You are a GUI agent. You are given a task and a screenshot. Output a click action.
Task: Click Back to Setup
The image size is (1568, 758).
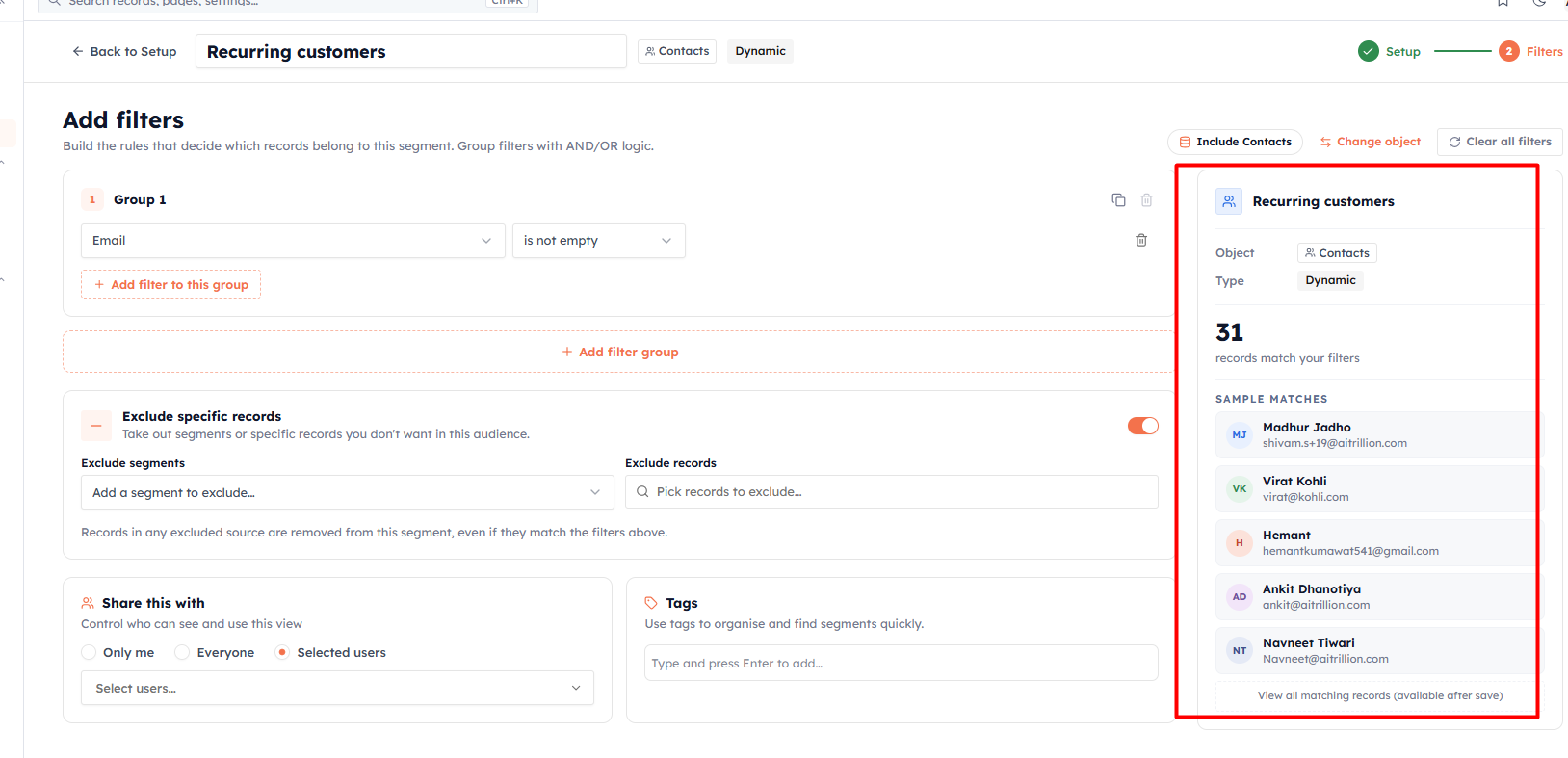(x=124, y=51)
